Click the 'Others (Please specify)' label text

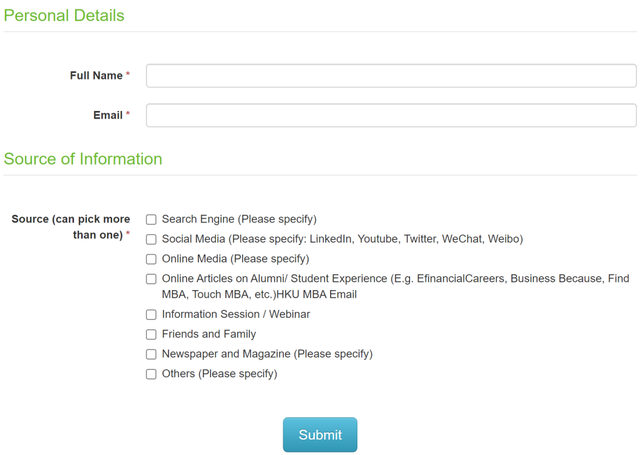tap(220, 374)
